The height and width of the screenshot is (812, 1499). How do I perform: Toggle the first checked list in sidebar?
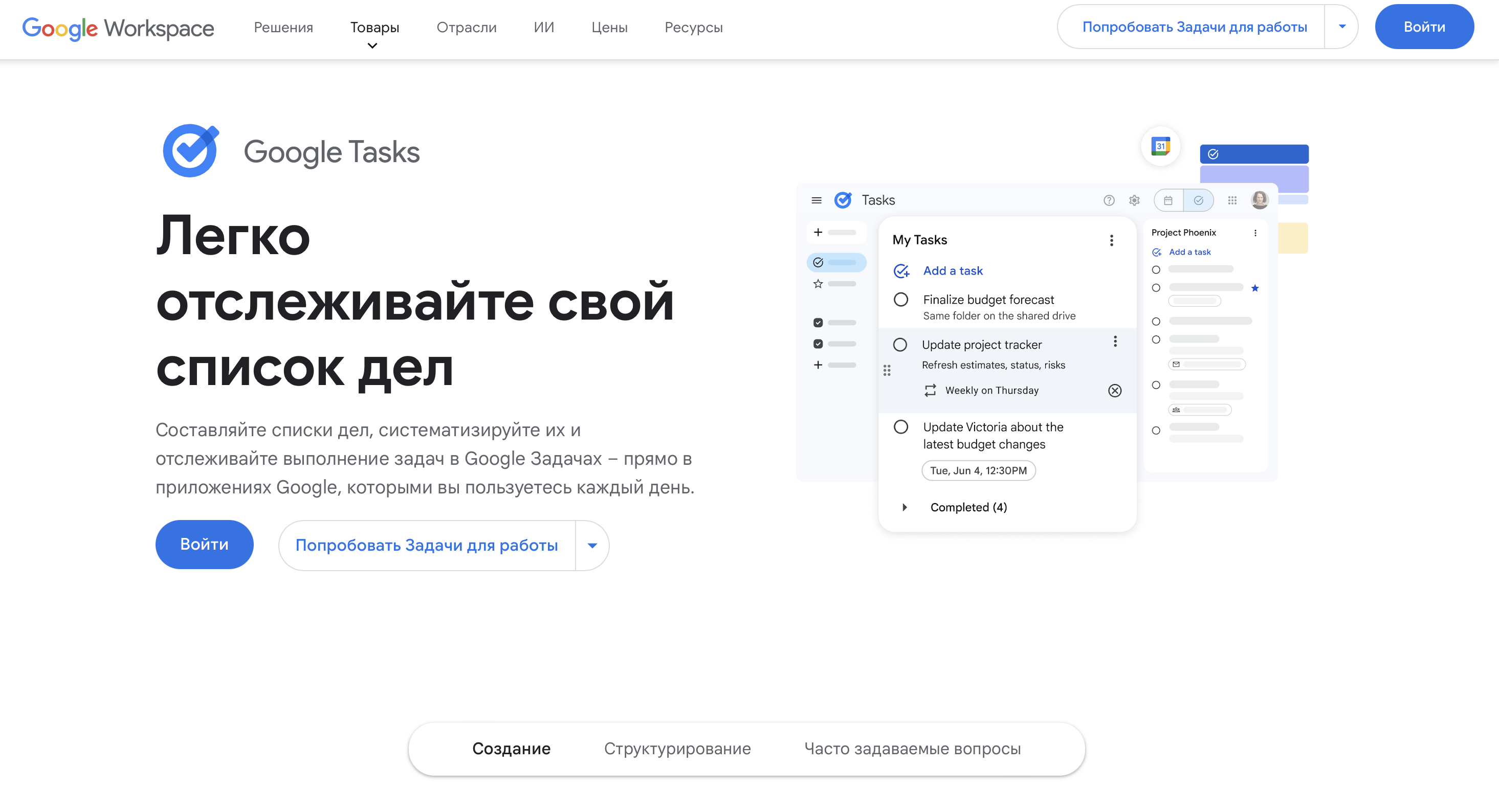click(x=818, y=322)
